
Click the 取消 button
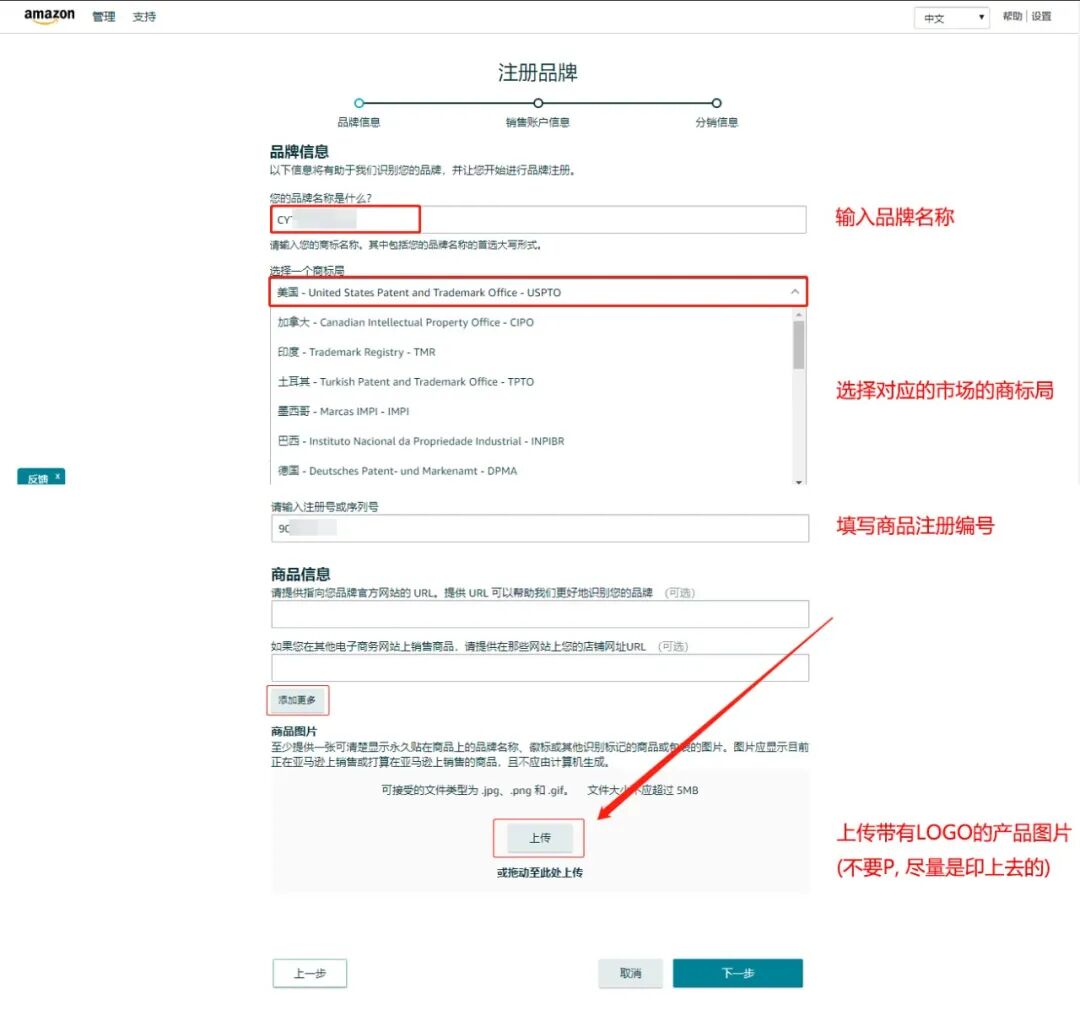[630, 972]
